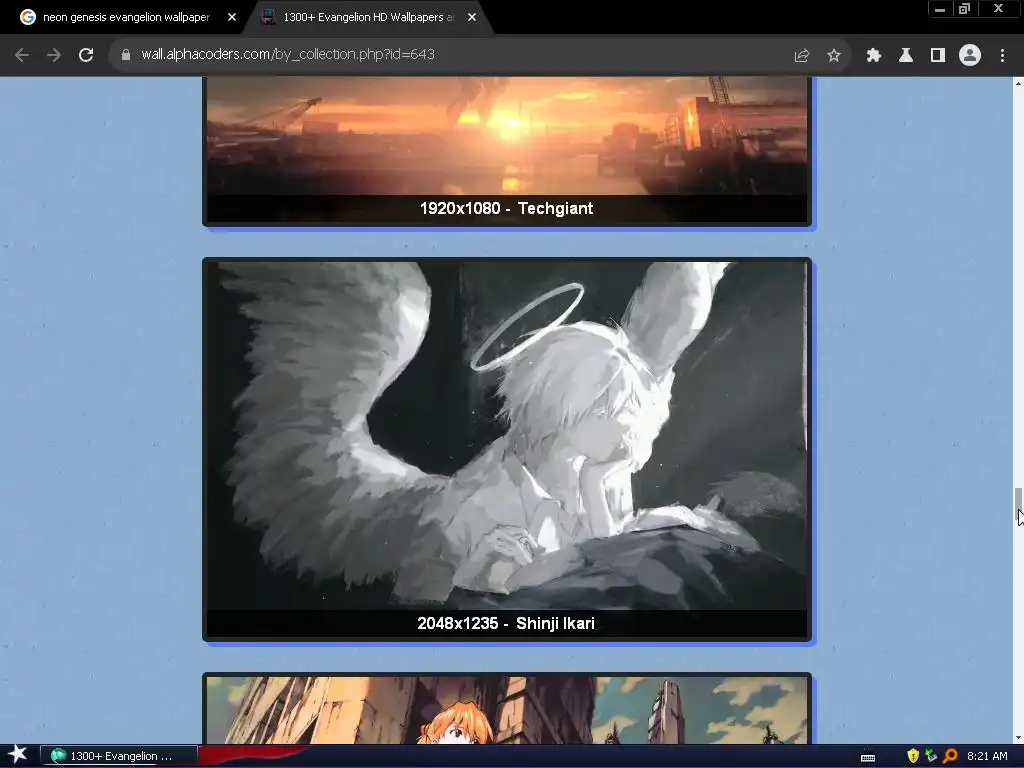Go forward to the next page
The width and height of the screenshot is (1024, 768).
54,55
